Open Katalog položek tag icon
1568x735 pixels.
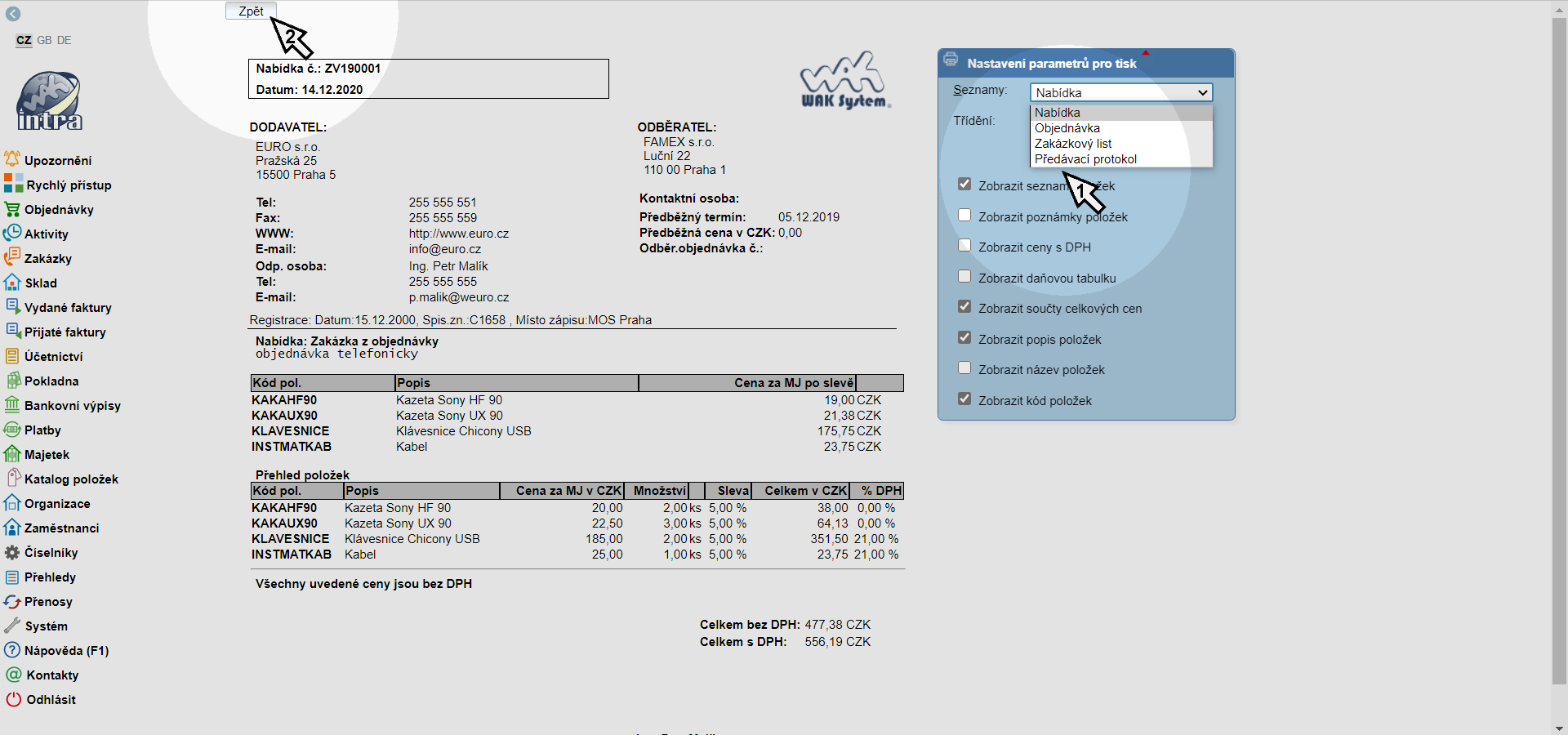click(x=12, y=479)
